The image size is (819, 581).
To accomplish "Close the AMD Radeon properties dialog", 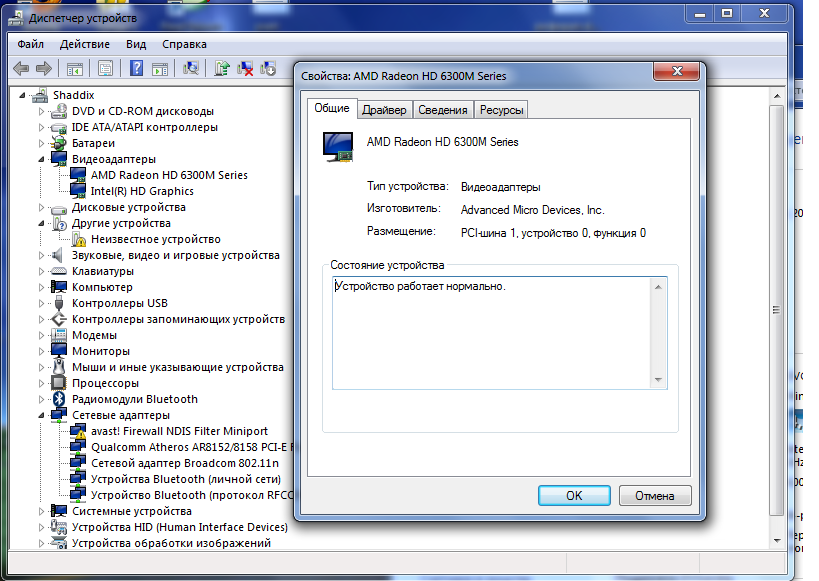I will [676, 72].
